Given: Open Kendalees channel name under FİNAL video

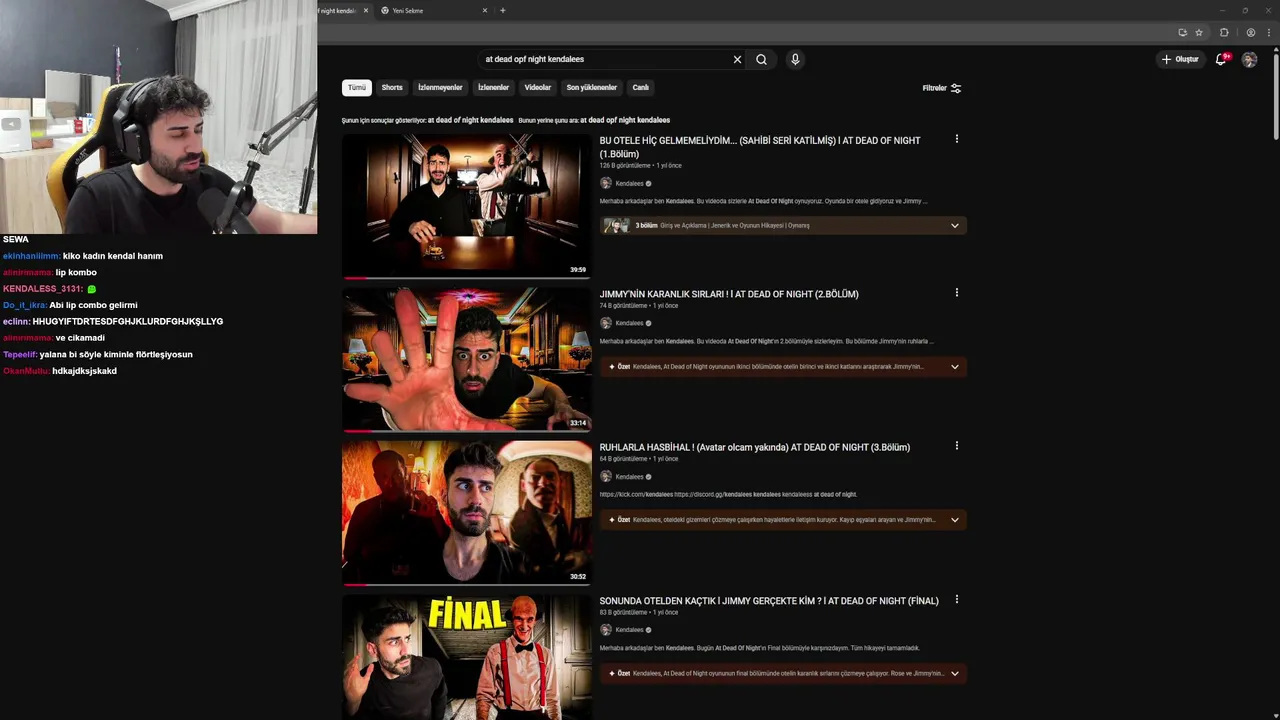Looking at the screenshot, I should [x=629, y=630].
